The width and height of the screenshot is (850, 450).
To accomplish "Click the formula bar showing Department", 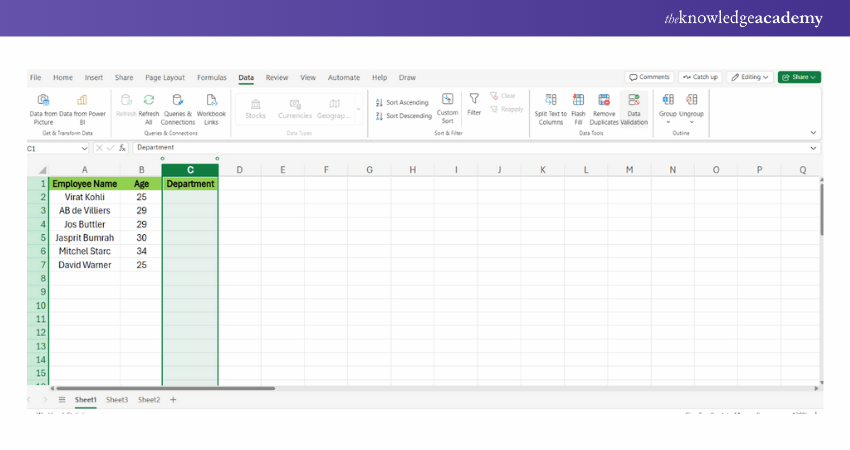I will tap(400, 148).
